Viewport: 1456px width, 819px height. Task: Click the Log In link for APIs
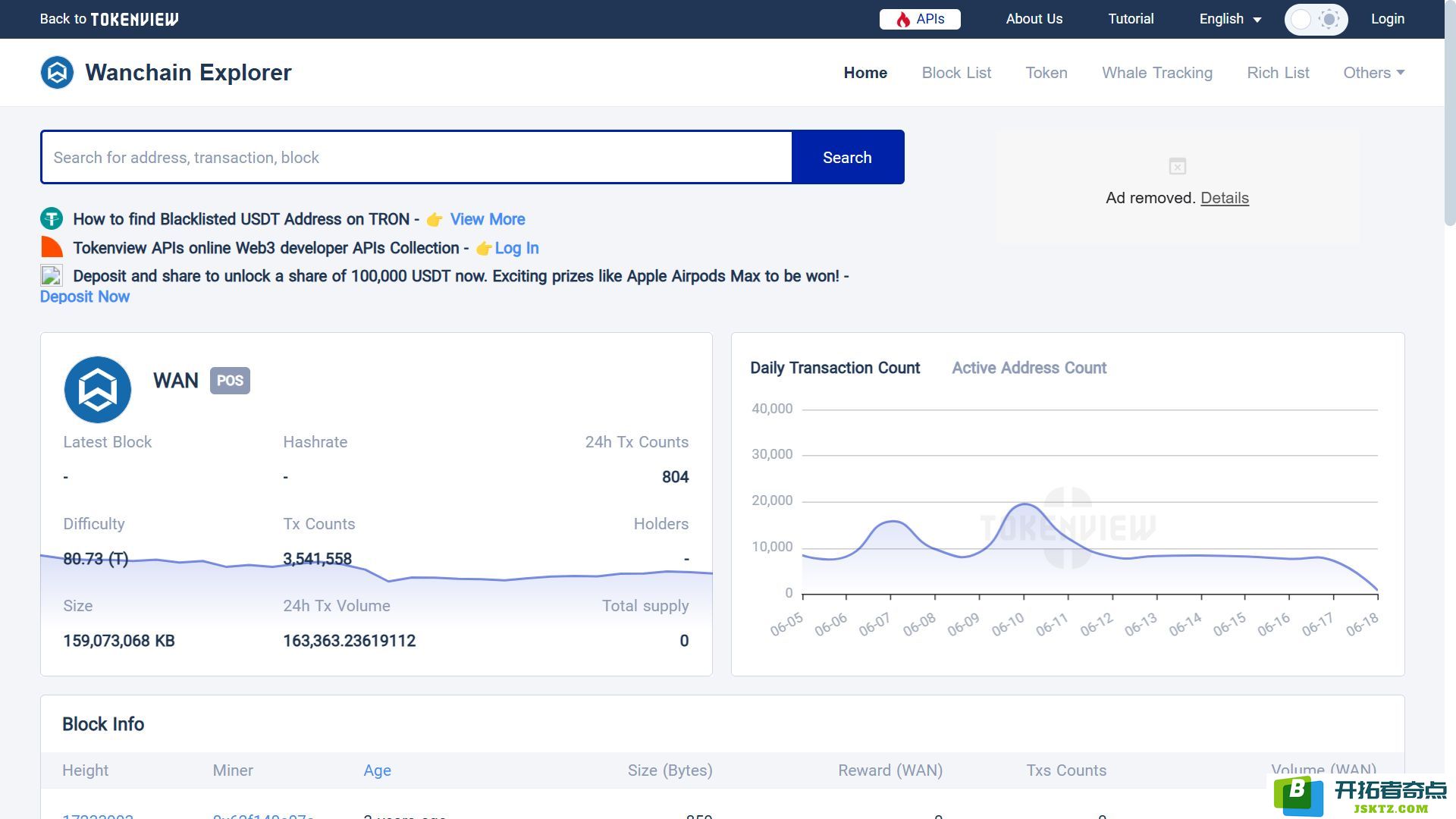click(x=516, y=248)
